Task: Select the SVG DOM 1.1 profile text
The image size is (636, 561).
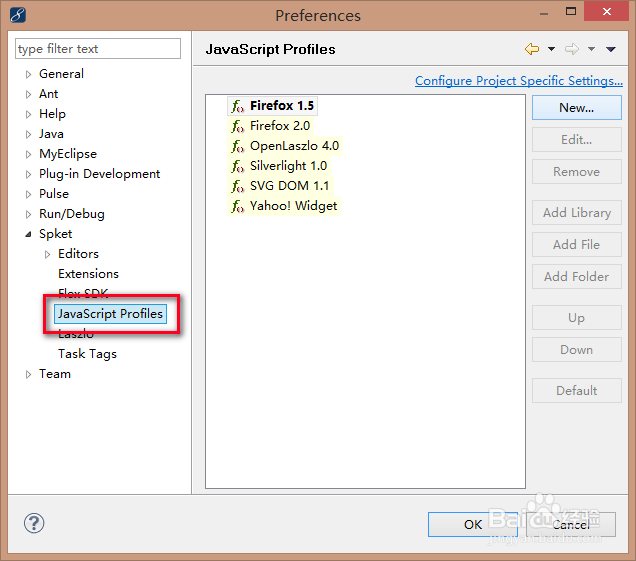Action: [x=290, y=186]
